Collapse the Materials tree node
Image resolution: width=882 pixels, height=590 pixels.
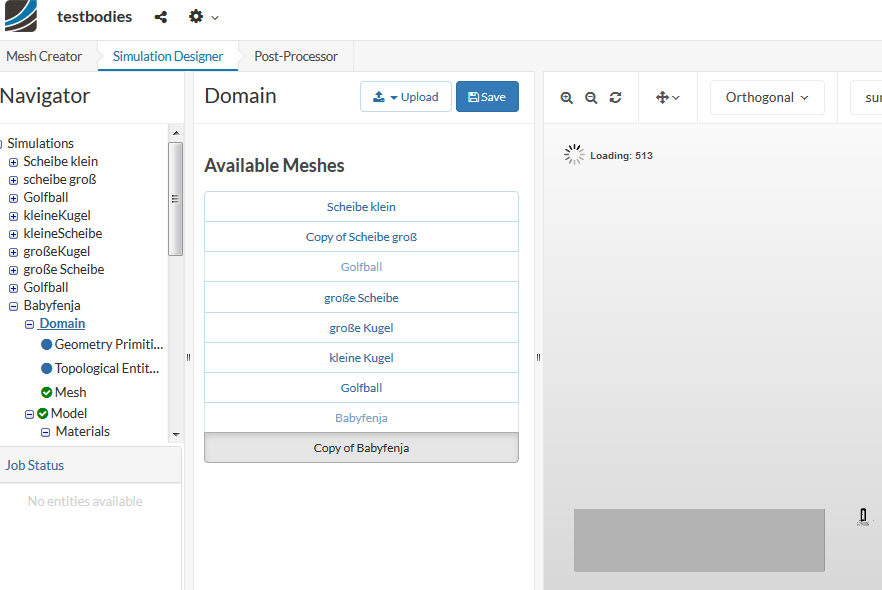click(46, 432)
